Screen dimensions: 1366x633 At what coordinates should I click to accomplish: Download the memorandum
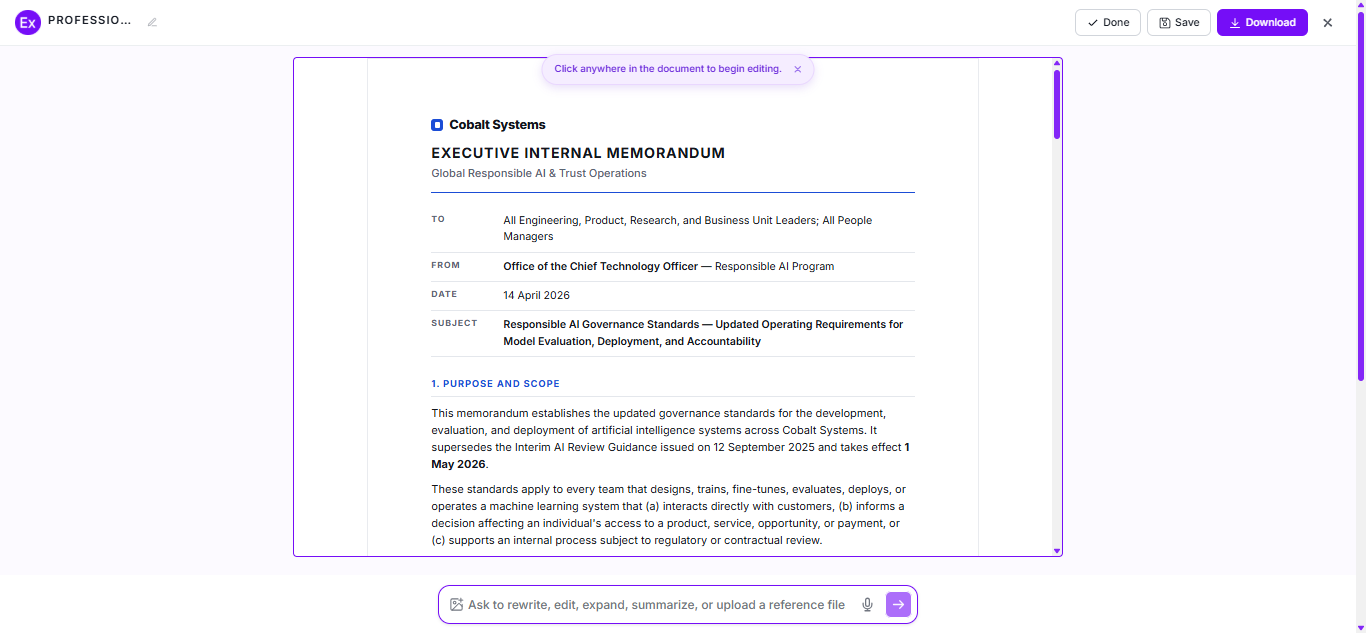click(1262, 22)
